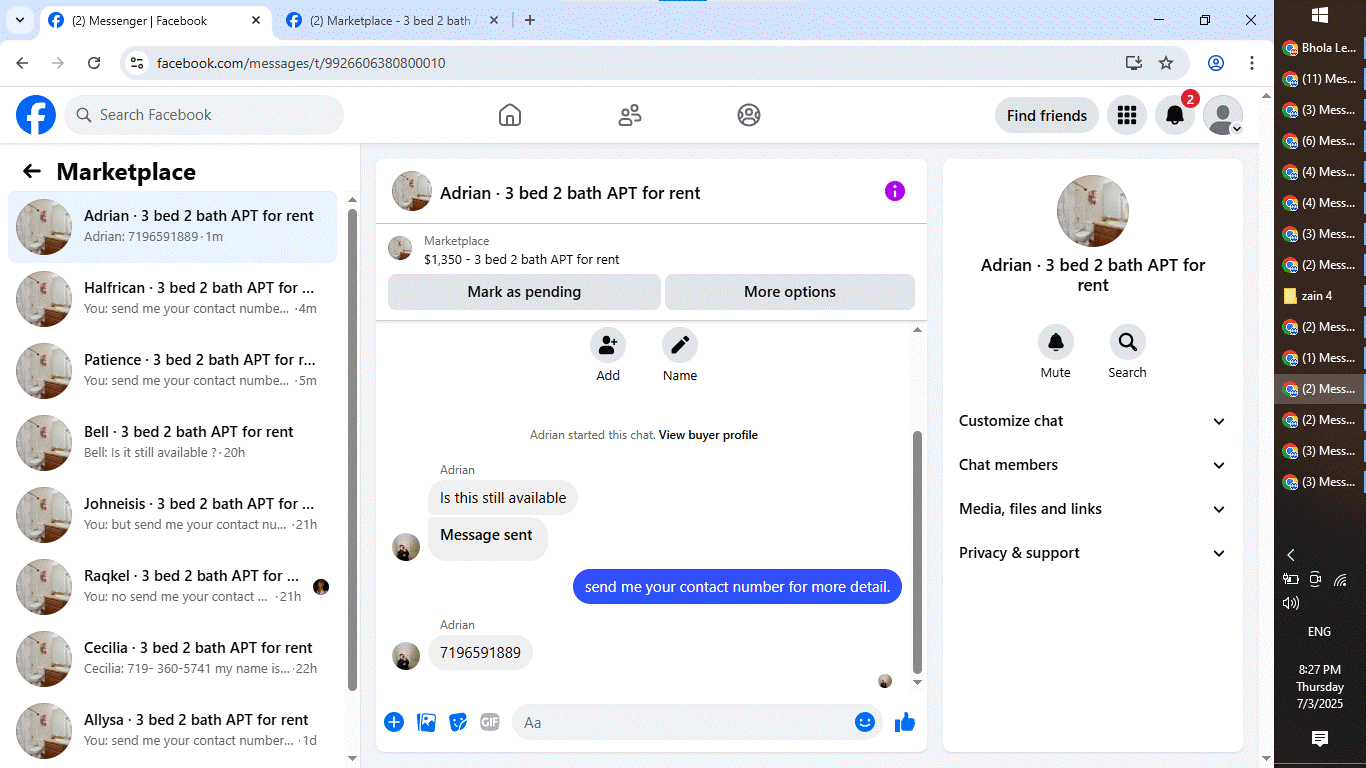Image resolution: width=1366 pixels, height=768 pixels.
Task: Click Mark as pending button
Action: (x=524, y=292)
